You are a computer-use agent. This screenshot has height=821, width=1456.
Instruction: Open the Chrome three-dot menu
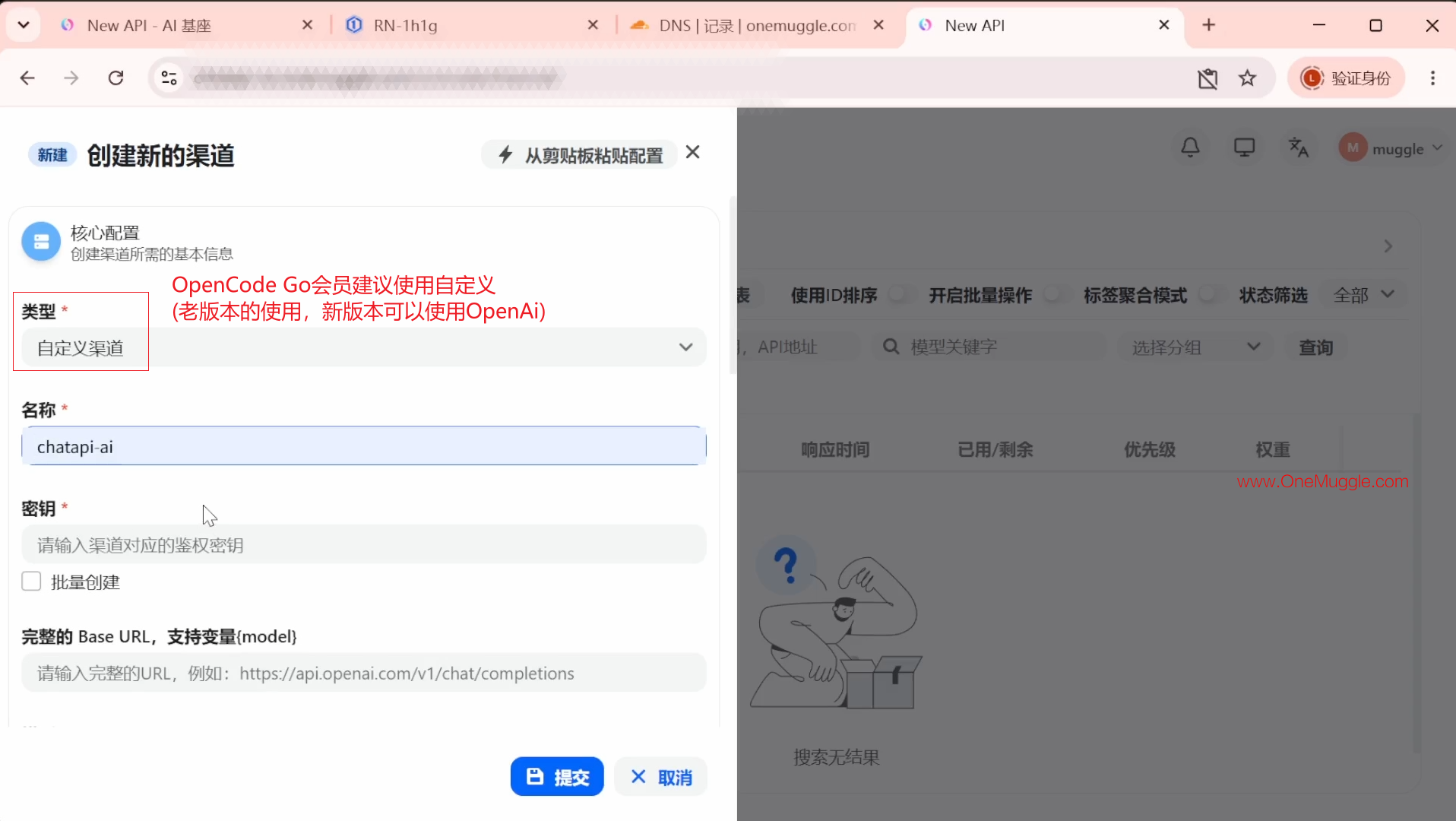pos(1432,78)
